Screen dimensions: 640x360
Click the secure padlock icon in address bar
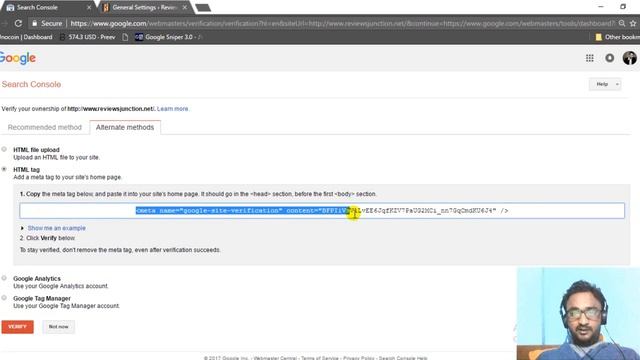[x=35, y=24]
